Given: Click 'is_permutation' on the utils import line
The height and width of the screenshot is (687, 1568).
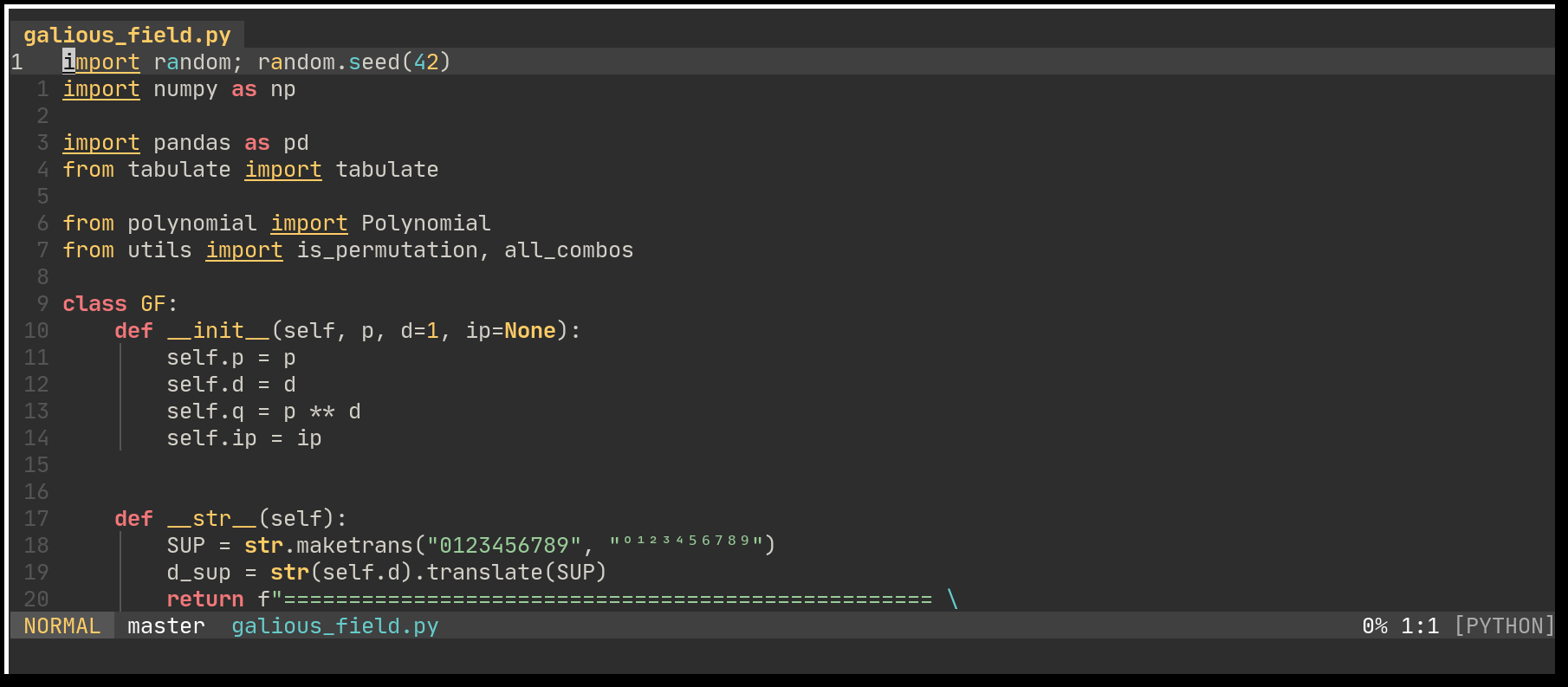Looking at the screenshot, I should click(387, 250).
